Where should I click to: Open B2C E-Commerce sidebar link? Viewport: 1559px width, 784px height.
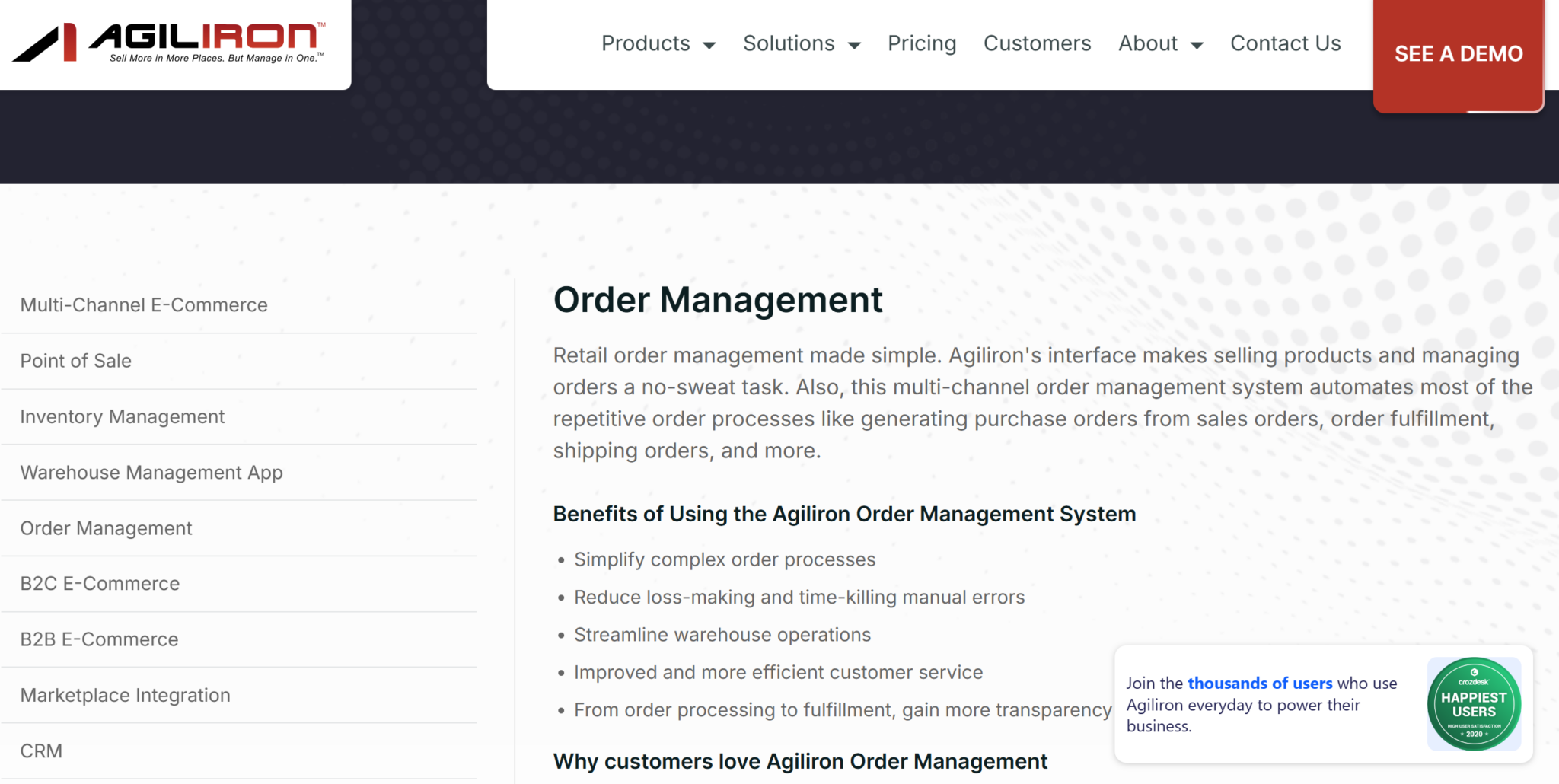point(99,583)
